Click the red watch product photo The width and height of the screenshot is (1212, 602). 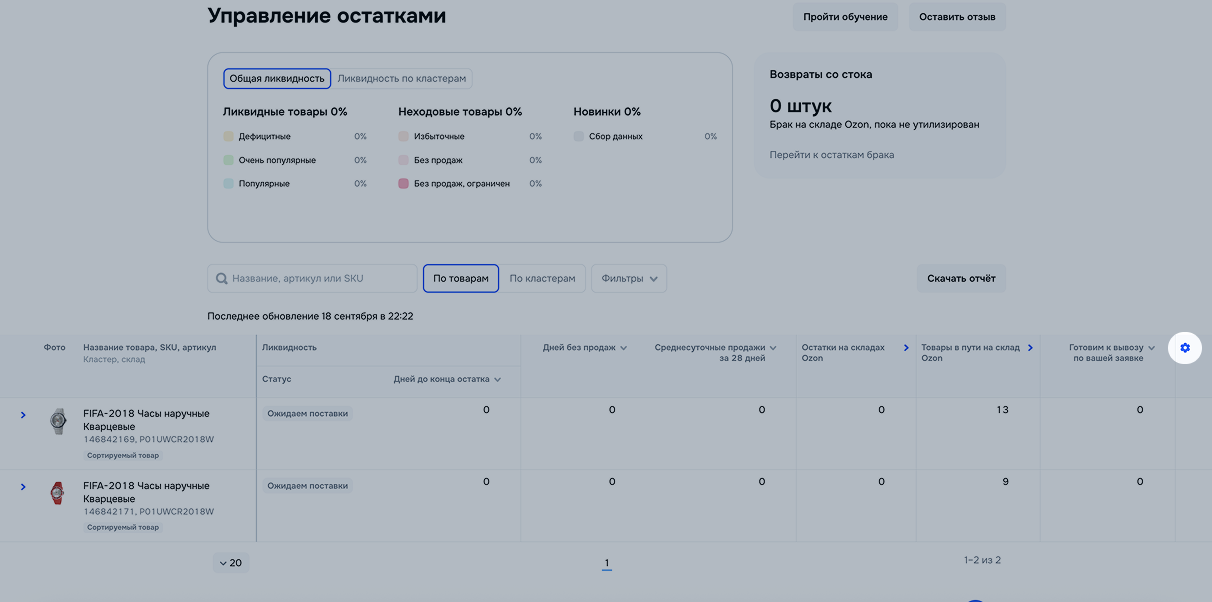click(58, 493)
